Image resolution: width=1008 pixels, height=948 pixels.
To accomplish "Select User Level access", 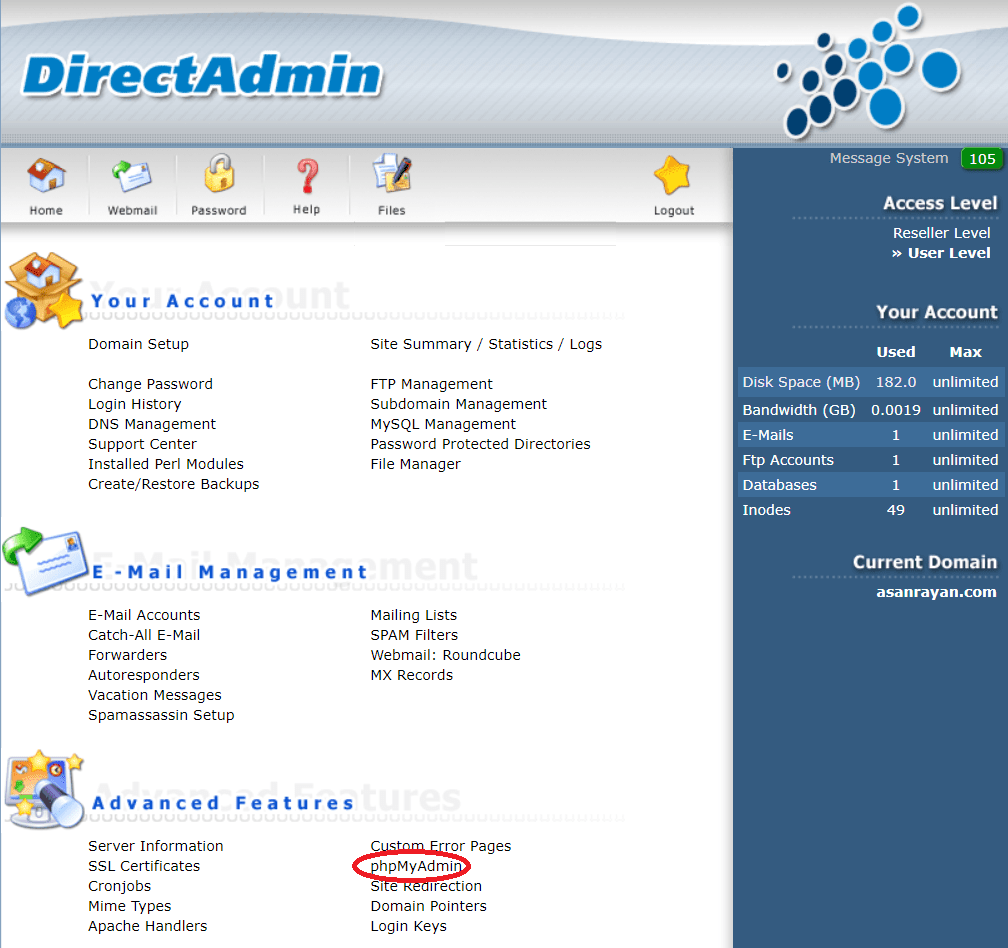I will [948, 253].
